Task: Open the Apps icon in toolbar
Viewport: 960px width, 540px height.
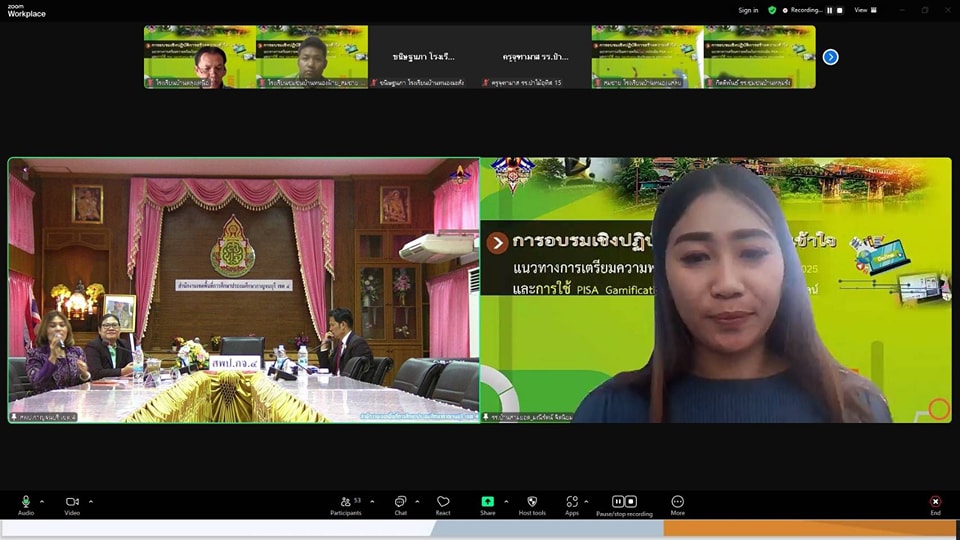Action: pyautogui.click(x=572, y=501)
